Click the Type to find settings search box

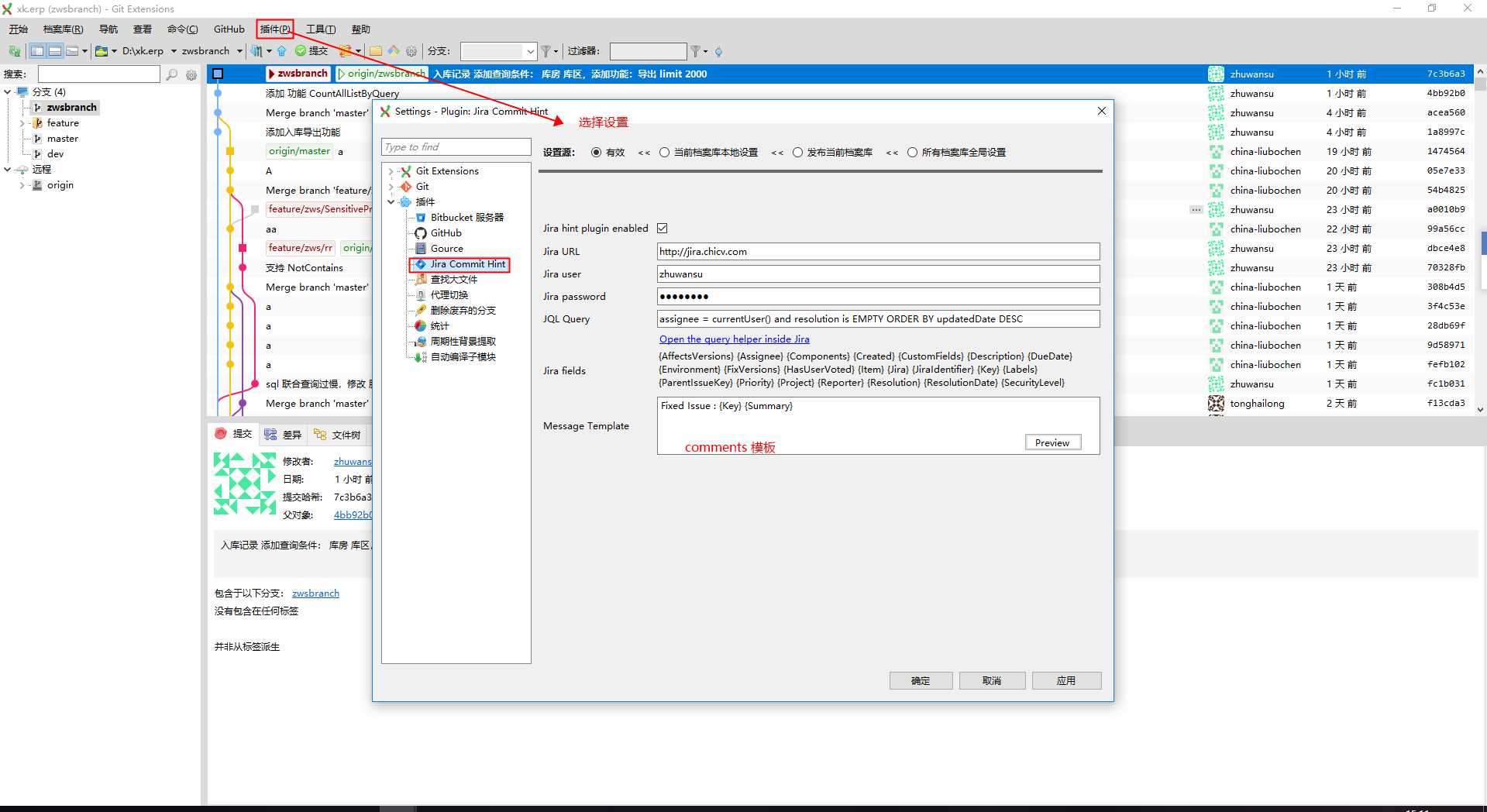pyautogui.click(x=456, y=147)
